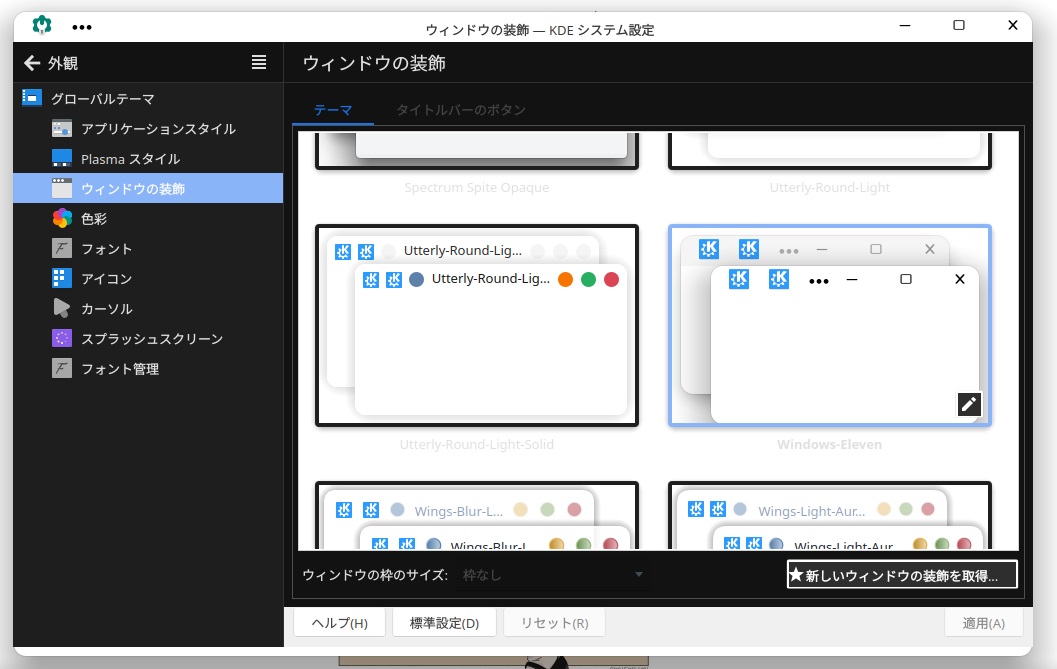Select the Utterly-Round-Light-Solid decoration thumbnail
1057x669 pixels.
click(477, 325)
